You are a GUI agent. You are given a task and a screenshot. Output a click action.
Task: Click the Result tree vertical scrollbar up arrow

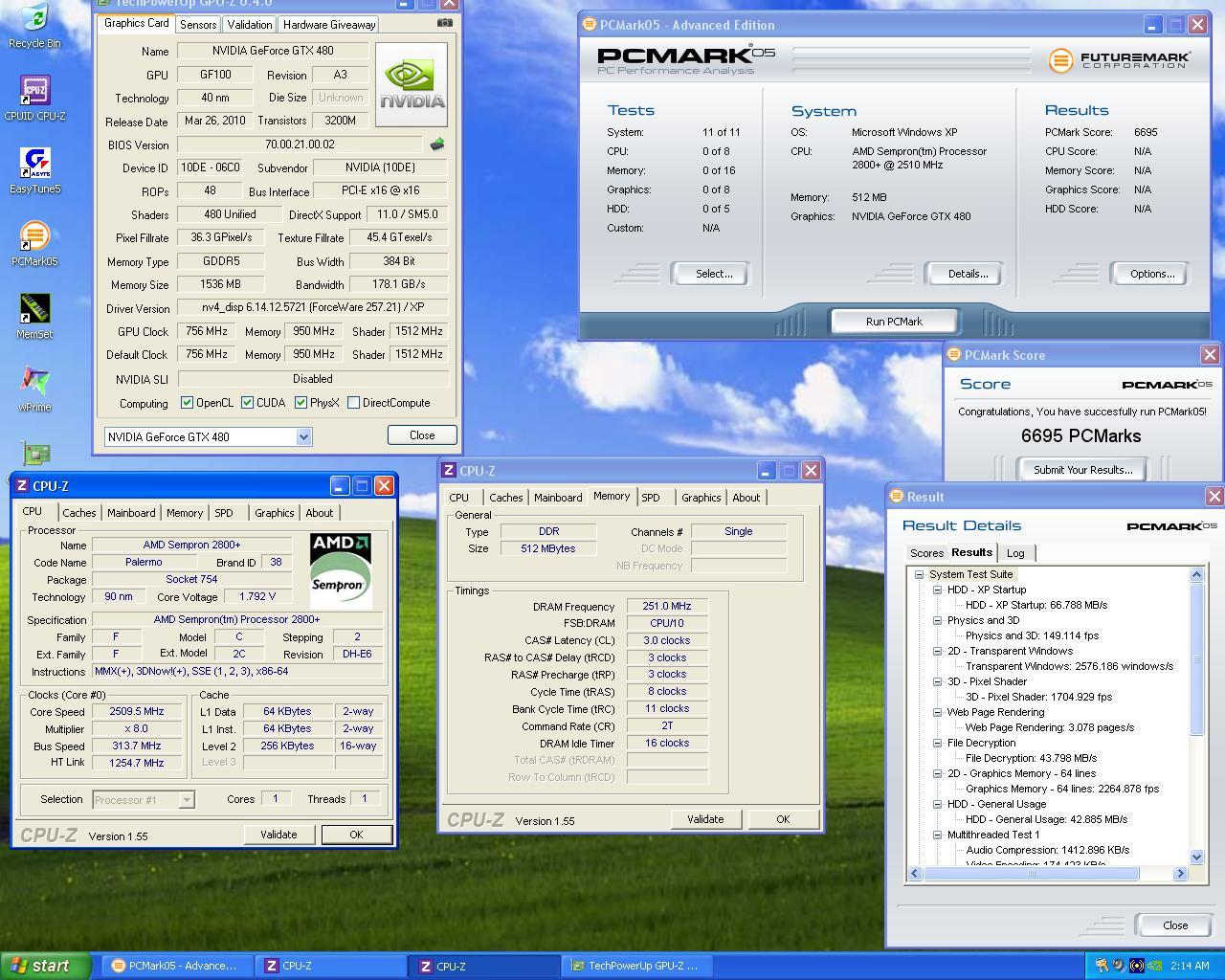[1196, 575]
